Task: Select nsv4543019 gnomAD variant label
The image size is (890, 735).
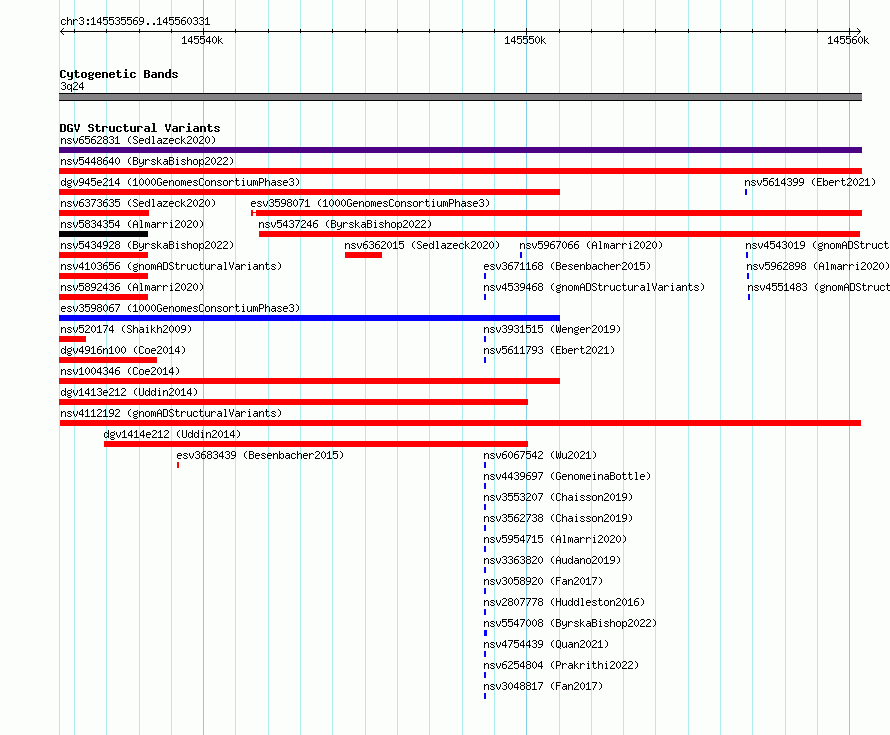Action: click(x=817, y=245)
